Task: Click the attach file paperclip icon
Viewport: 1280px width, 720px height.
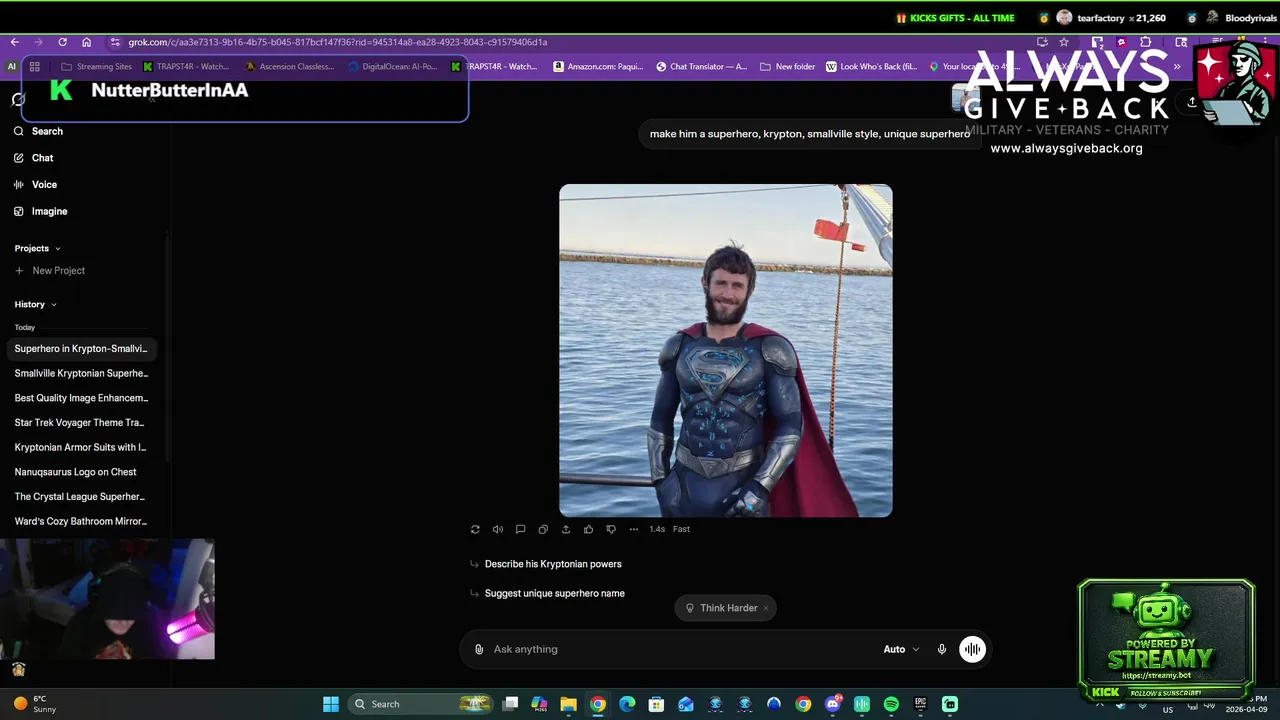Action: pyautogui.click(x=479, y=649)
